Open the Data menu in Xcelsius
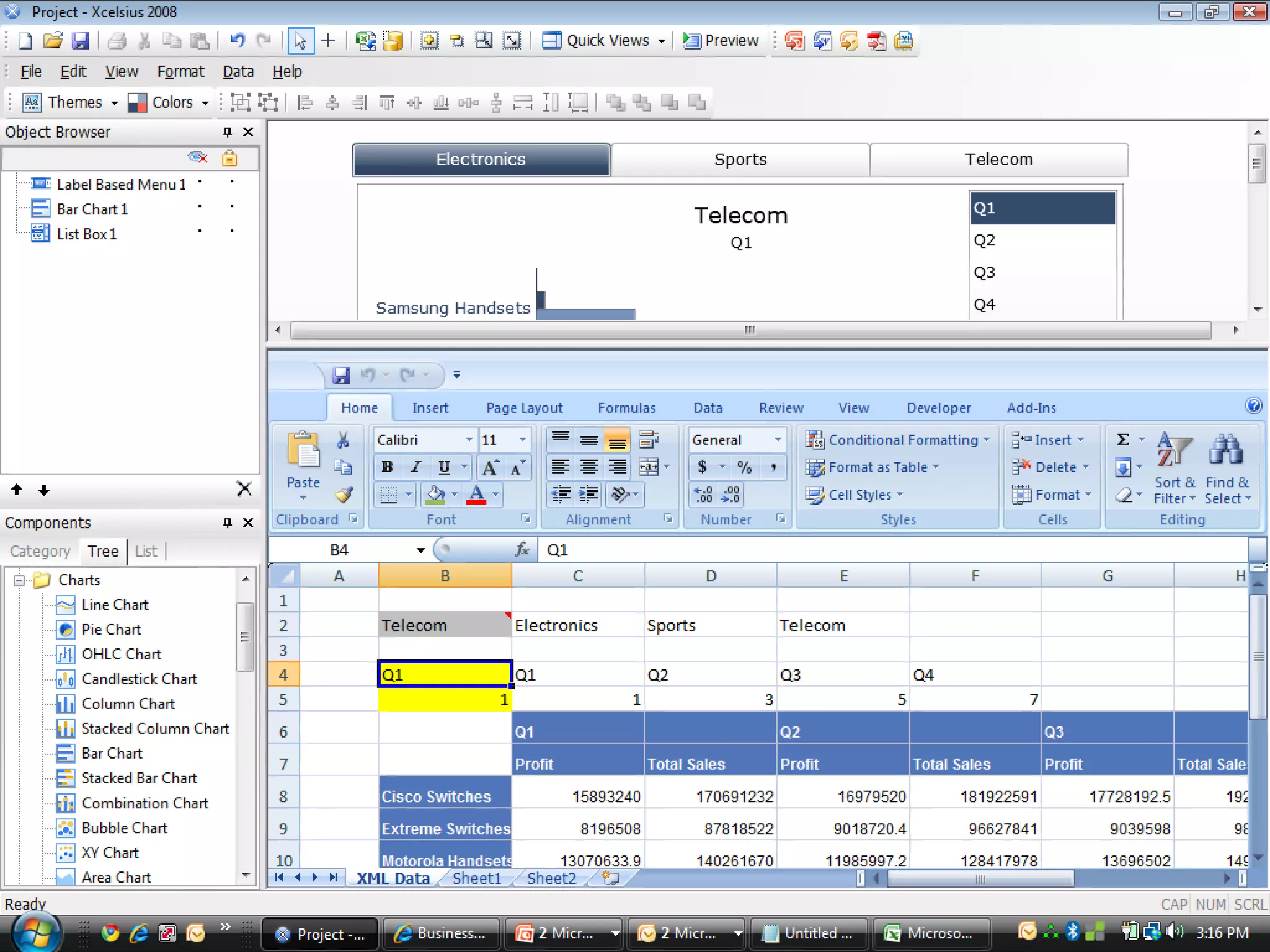 click(238, 72)
